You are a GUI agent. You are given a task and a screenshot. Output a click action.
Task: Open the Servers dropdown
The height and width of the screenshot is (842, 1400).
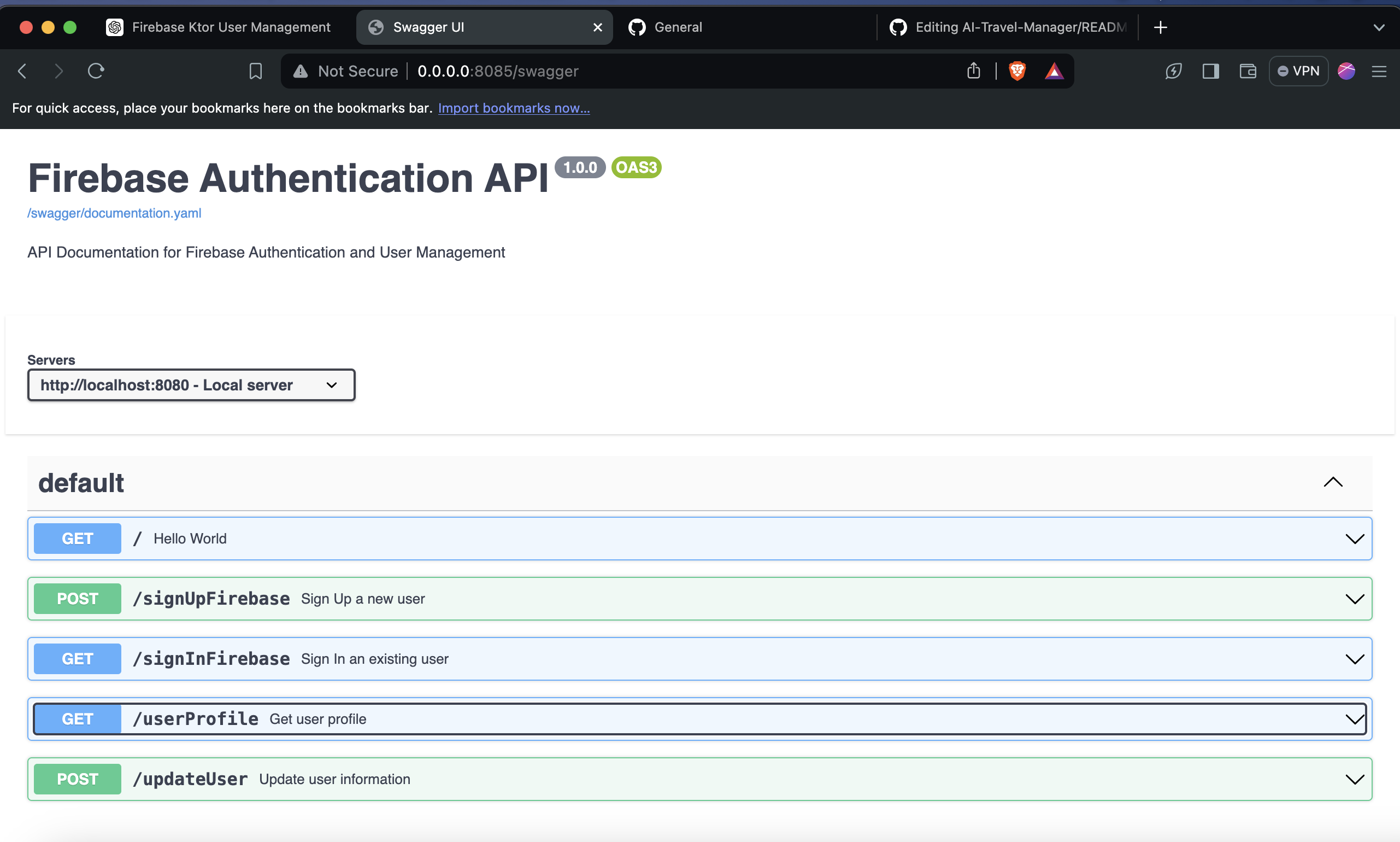click(x=191, y=385)
